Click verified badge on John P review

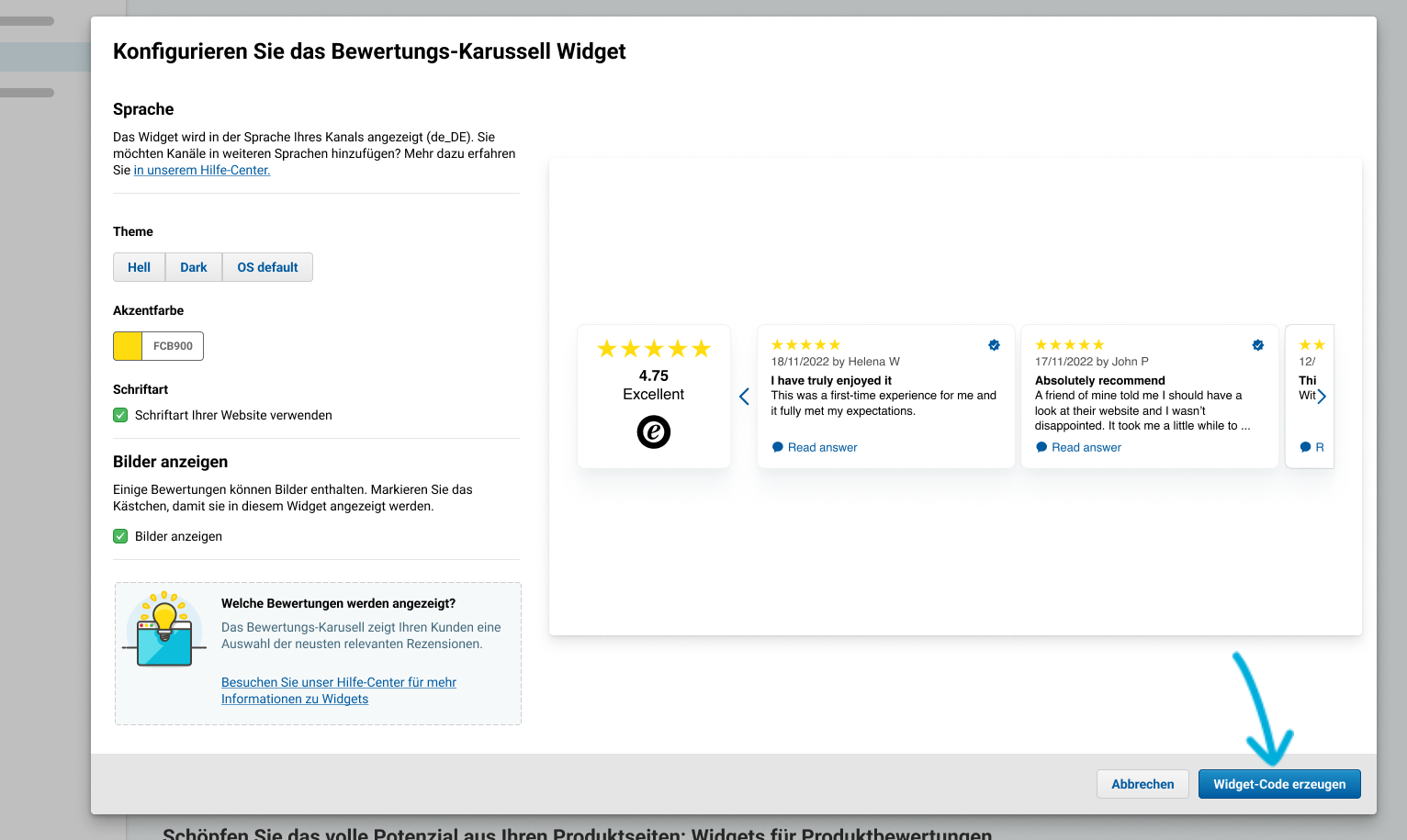pos(1258,345)
